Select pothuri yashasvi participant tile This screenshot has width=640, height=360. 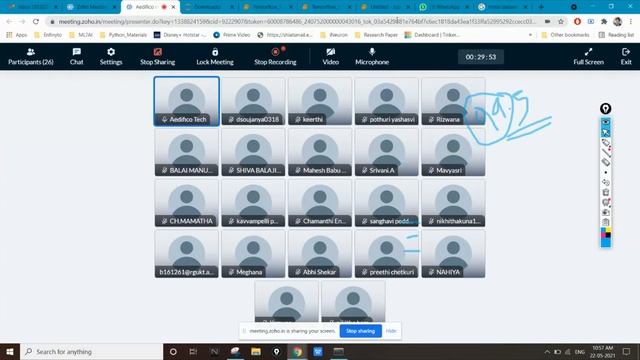[387, 101]
